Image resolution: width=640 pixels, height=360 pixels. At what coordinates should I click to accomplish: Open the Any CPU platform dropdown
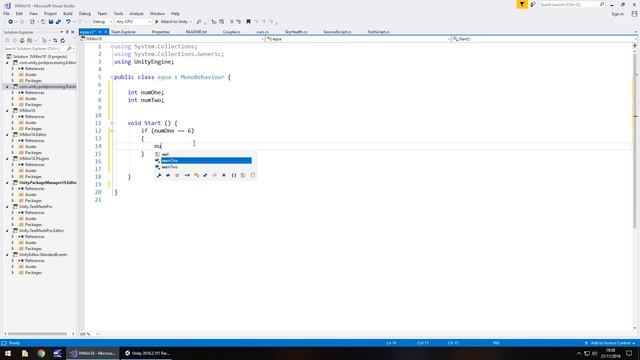[133, 22]
